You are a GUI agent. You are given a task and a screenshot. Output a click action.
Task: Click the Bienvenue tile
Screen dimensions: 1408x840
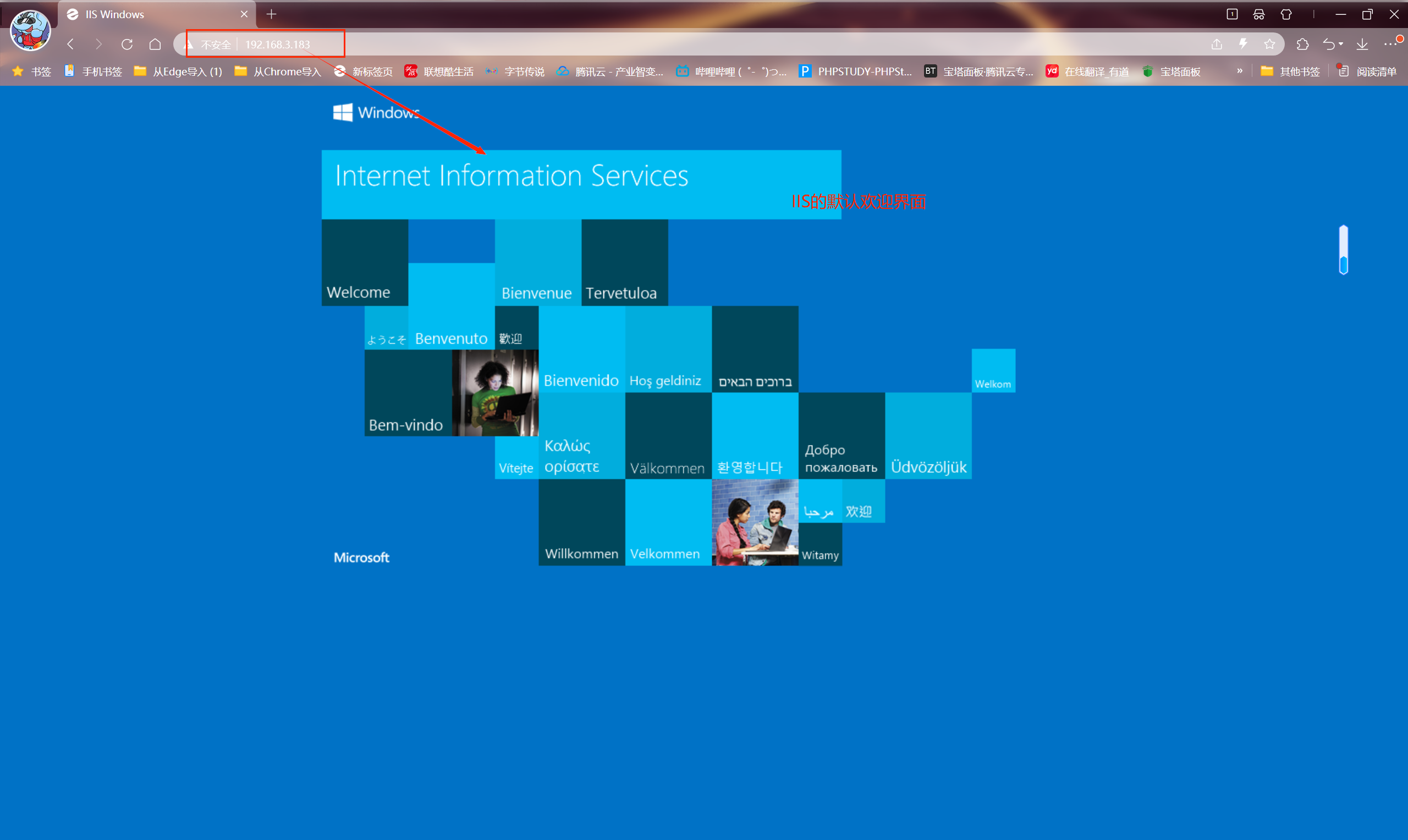click(x=538, y=263)
